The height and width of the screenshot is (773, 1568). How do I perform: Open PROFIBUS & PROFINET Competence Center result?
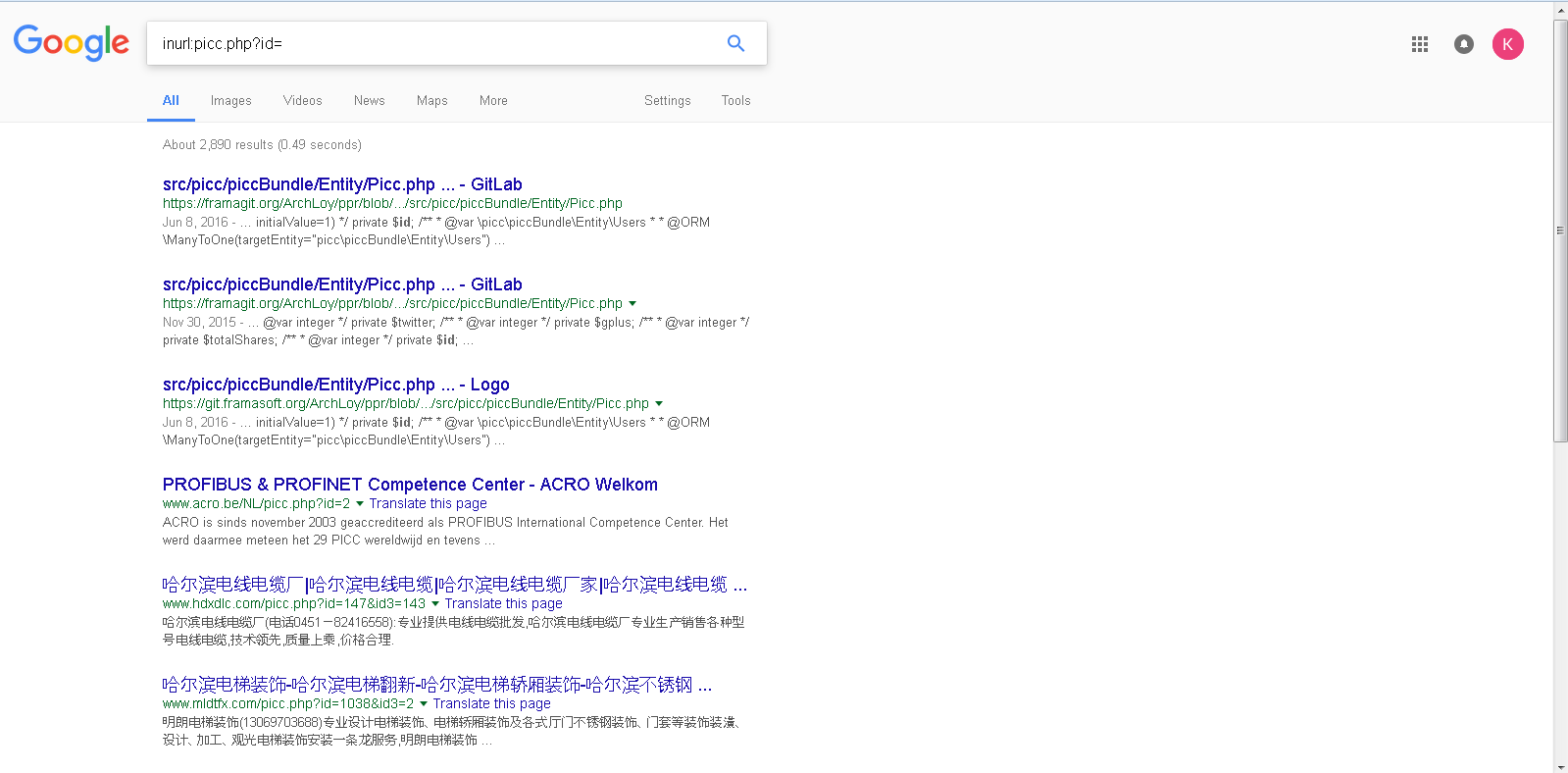[x=410, y=485]
